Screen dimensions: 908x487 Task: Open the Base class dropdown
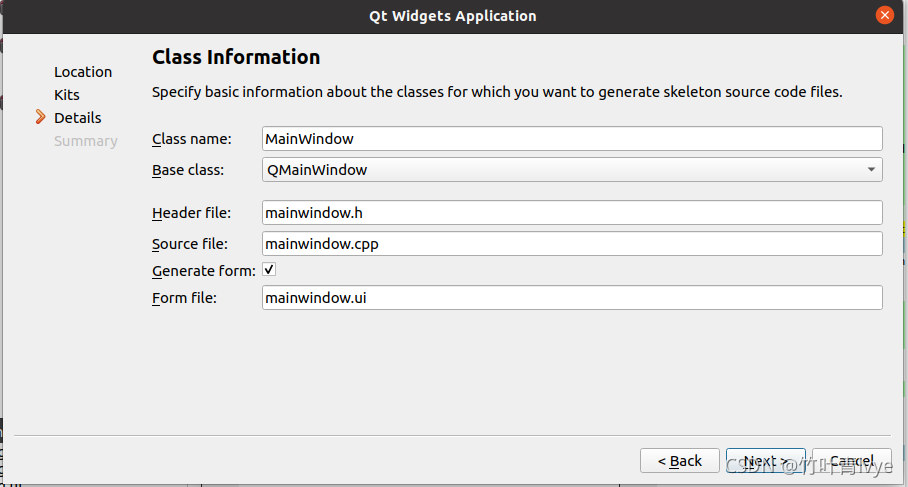click(x=572, y=170)
